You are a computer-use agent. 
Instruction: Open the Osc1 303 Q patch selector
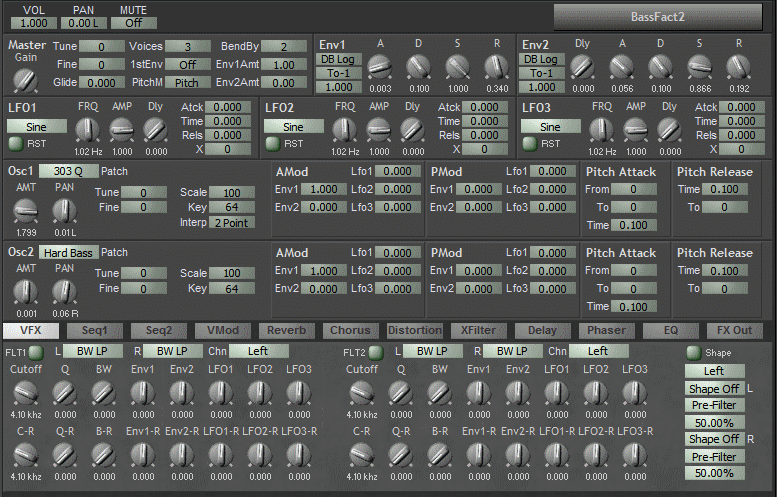[x=68, y=171]
